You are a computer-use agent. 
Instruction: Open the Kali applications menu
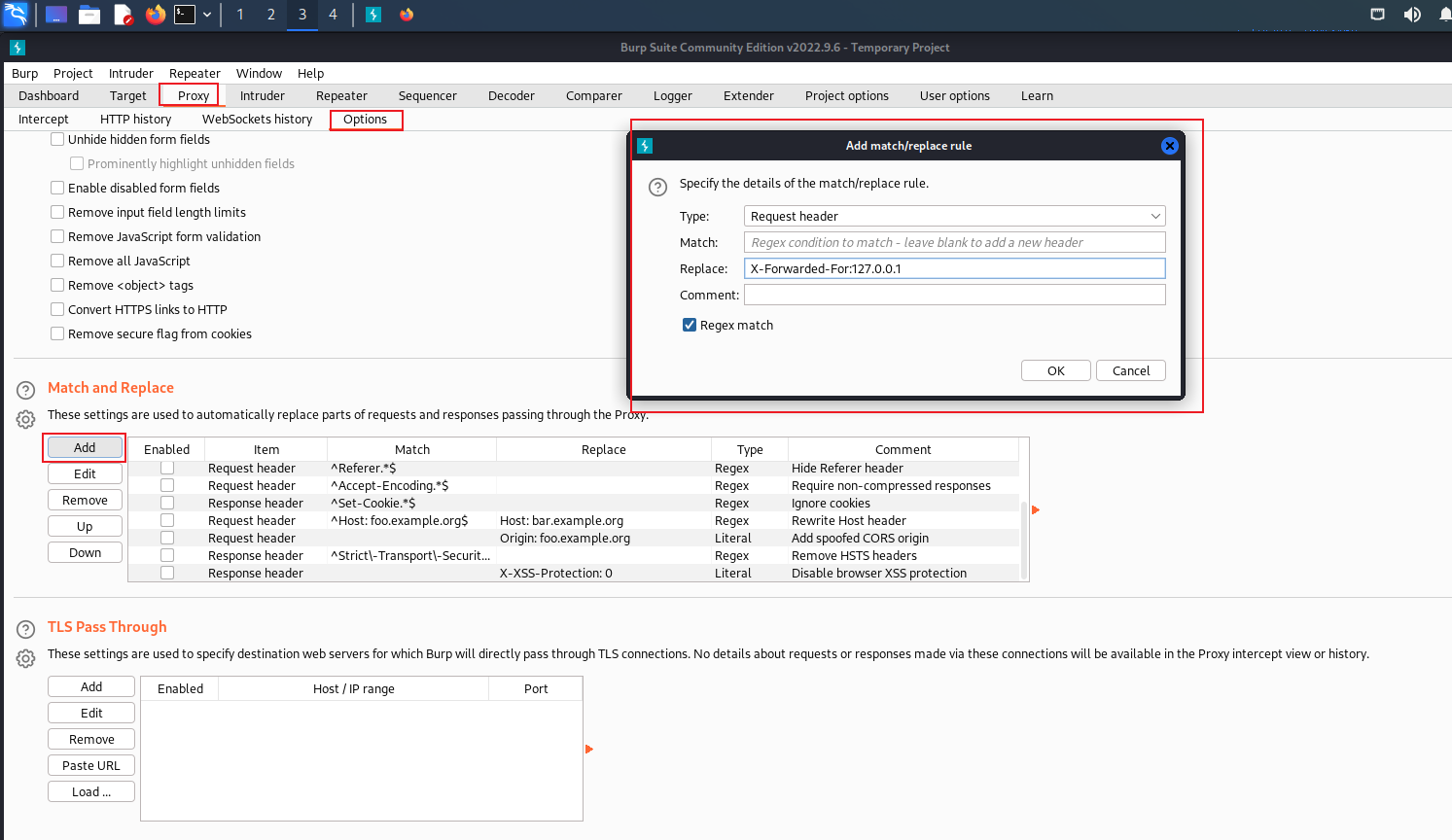[16, 14]
